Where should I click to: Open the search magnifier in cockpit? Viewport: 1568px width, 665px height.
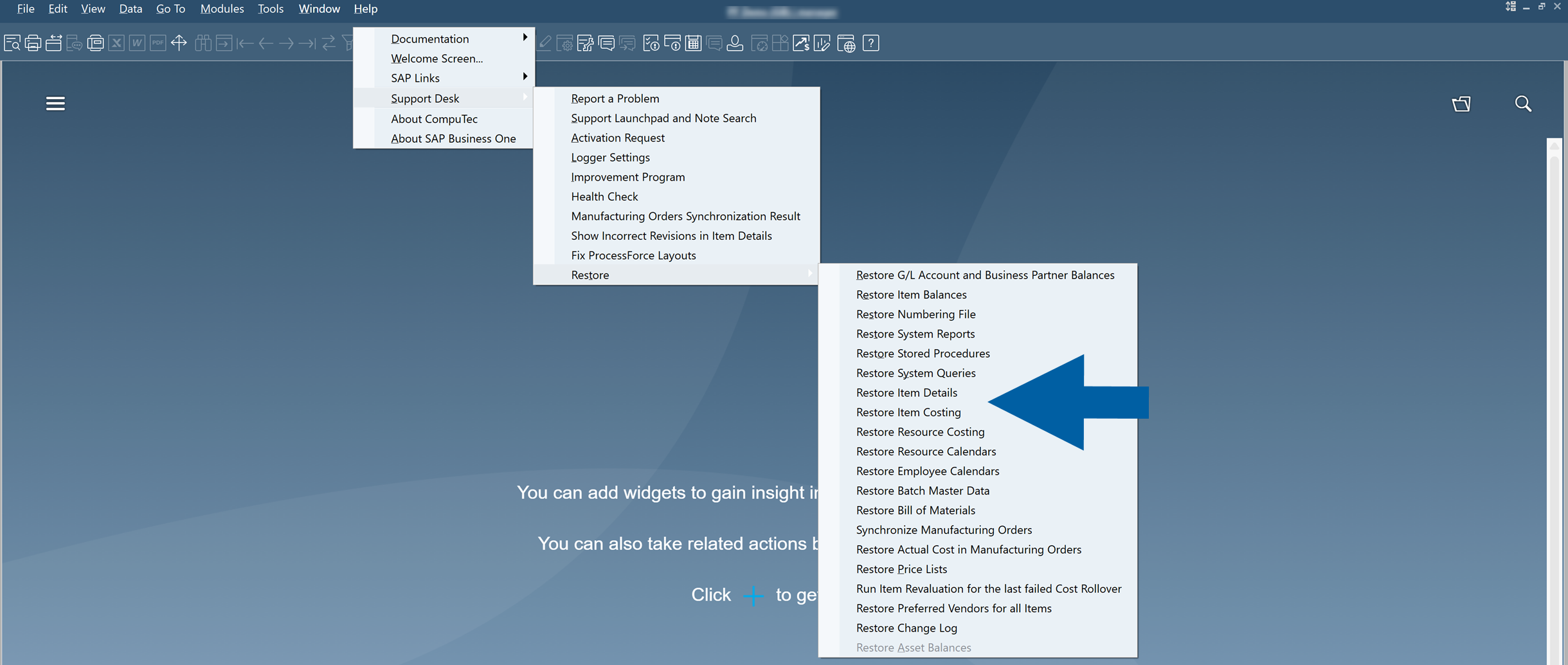point(1523,104)
